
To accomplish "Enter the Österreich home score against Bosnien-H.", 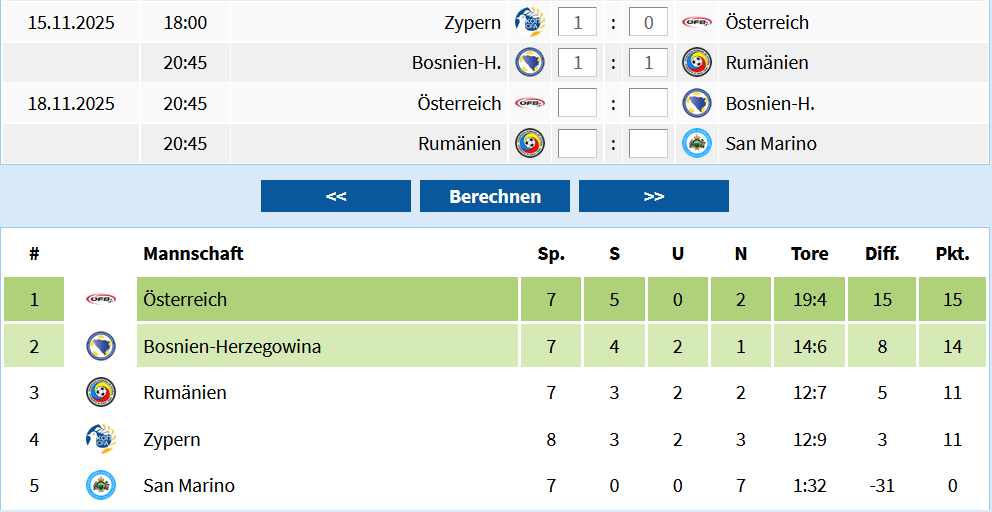I will (577, 103).
